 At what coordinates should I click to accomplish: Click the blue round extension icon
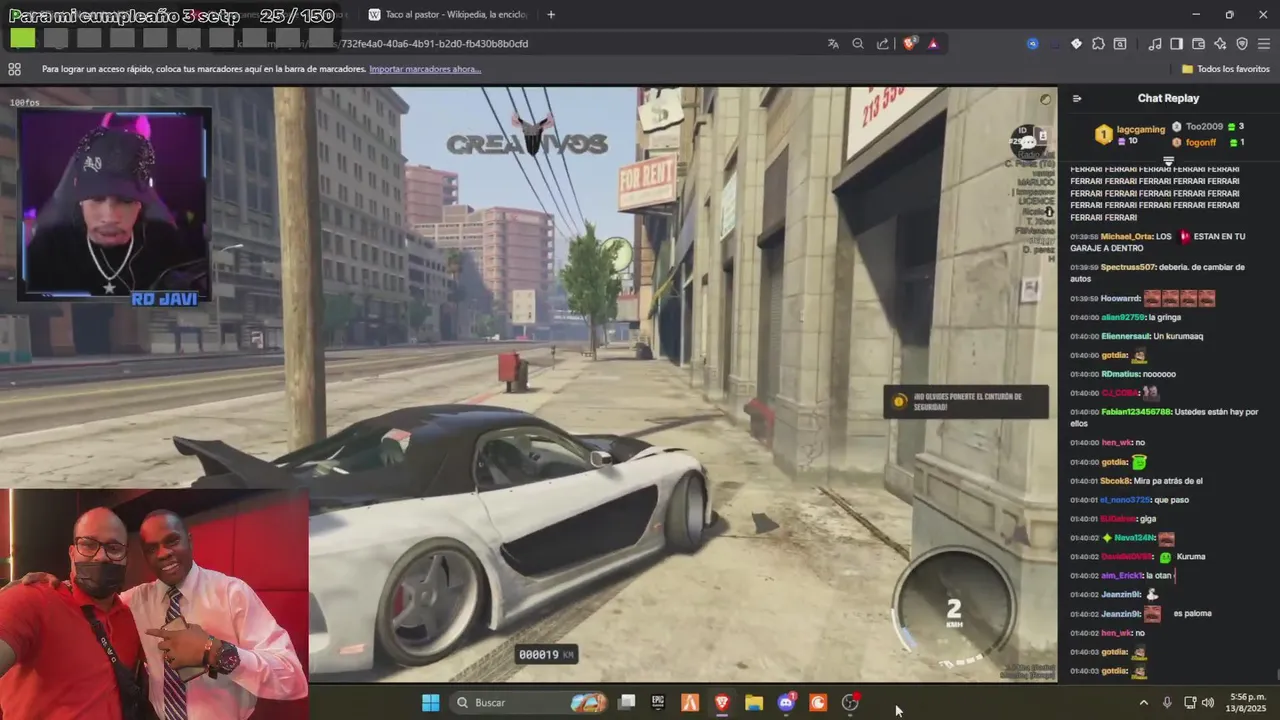click(1033, 44)
